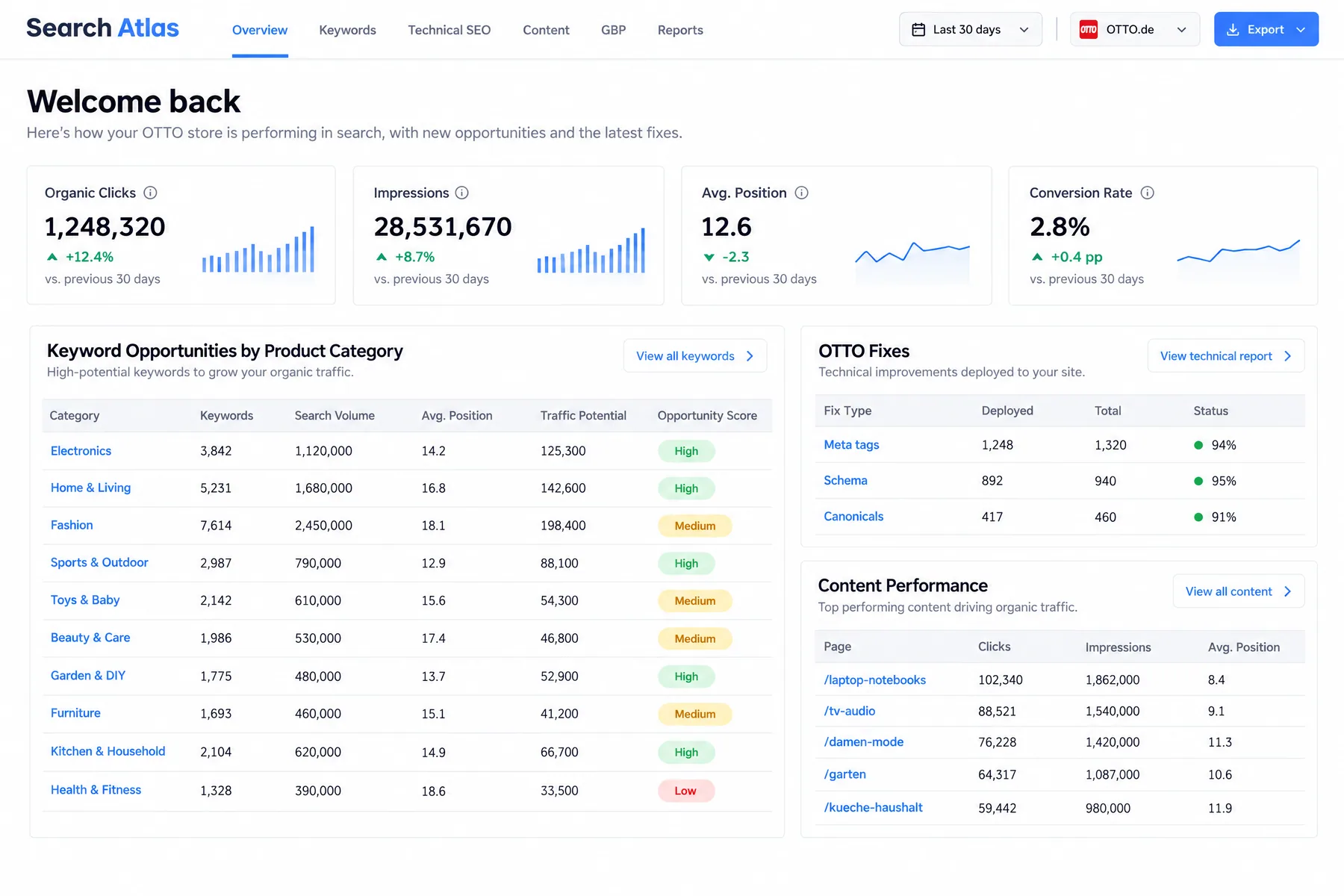Click the OTTO brand logo icon
1344x896 pixels.
pos(1089,30)
